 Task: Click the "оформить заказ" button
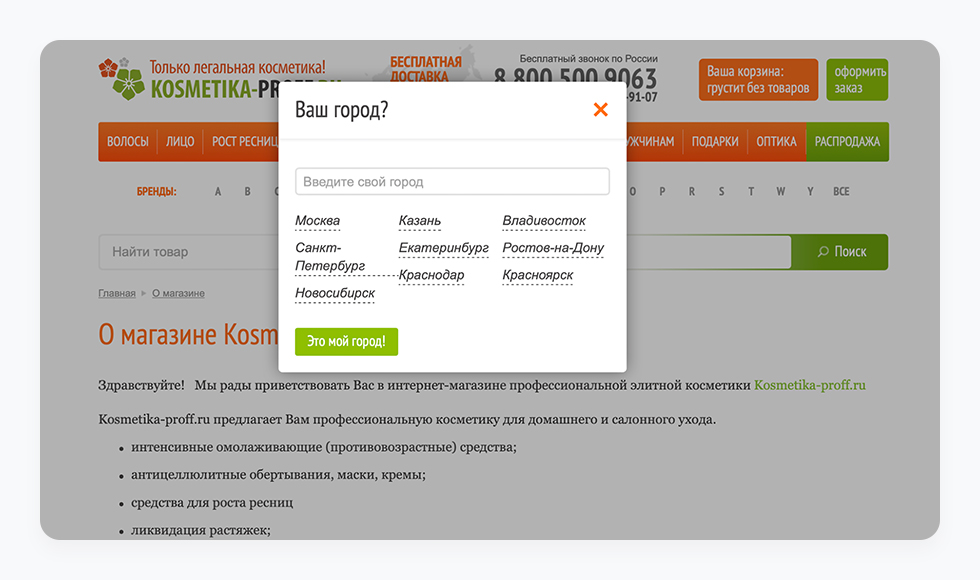[x=855, y=79]
